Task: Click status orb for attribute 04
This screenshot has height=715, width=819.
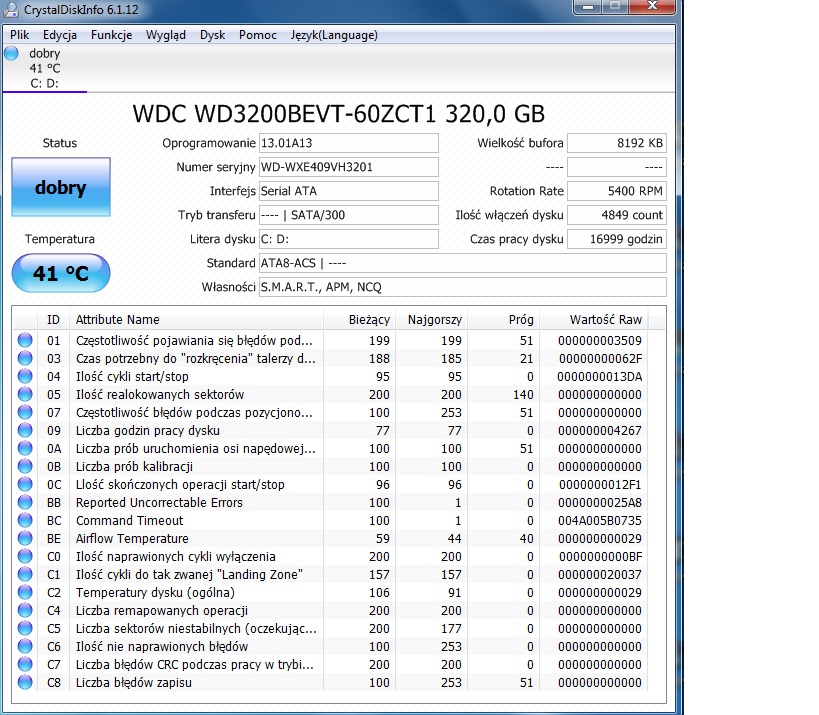Action: tap(25, 377)
